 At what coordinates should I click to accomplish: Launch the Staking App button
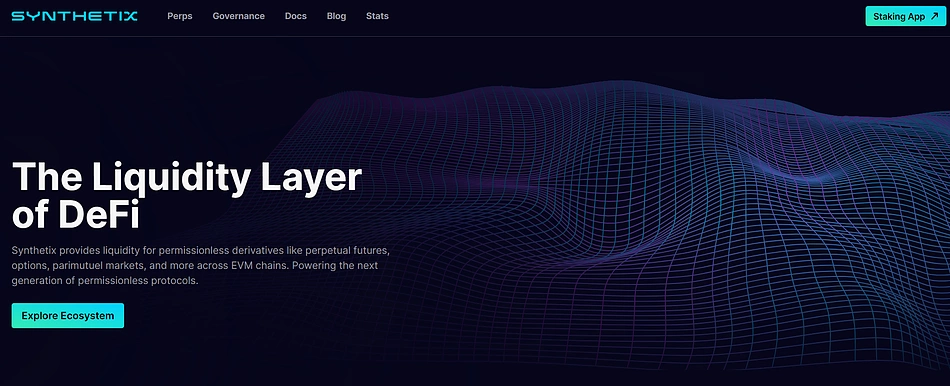(x=905, y=16)
